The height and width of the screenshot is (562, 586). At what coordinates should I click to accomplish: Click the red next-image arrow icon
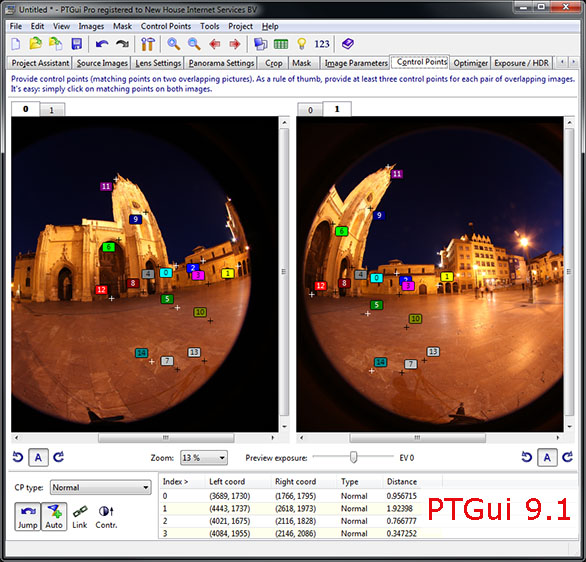(235, 44)
